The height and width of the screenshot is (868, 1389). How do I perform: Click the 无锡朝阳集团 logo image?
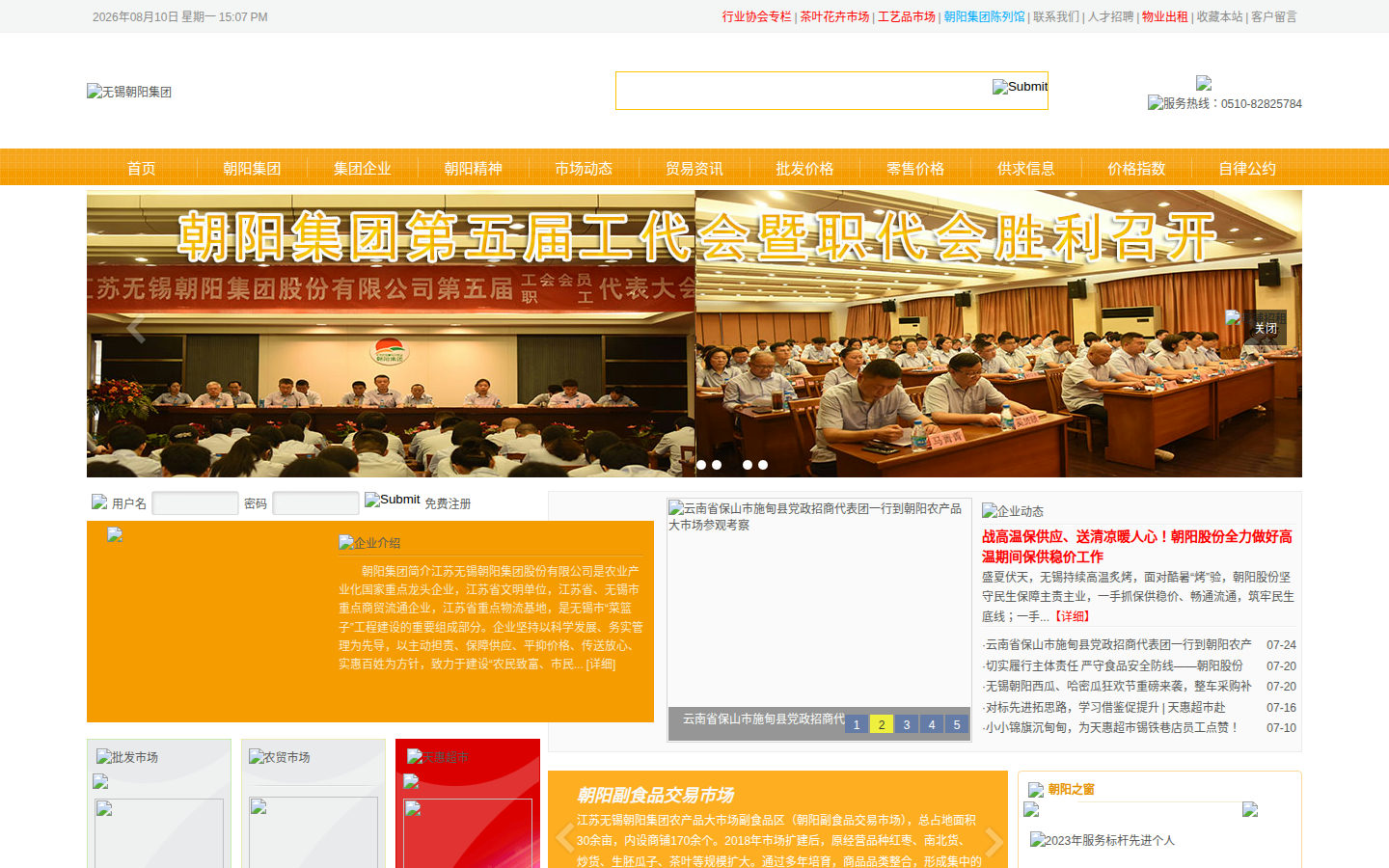click(x=129, y=92)
